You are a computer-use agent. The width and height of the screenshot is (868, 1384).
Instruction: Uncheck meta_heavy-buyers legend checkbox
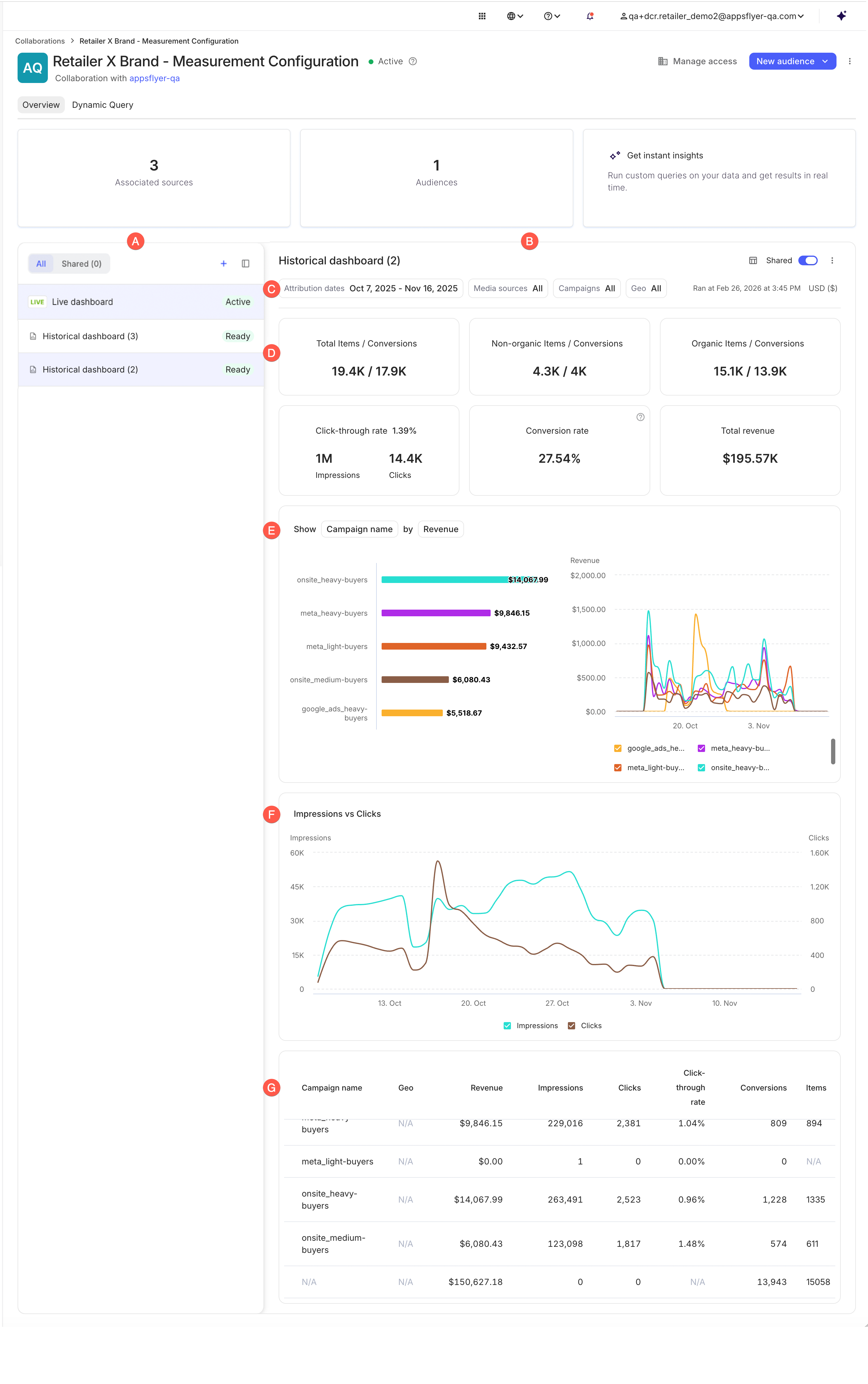pos(701,748)
